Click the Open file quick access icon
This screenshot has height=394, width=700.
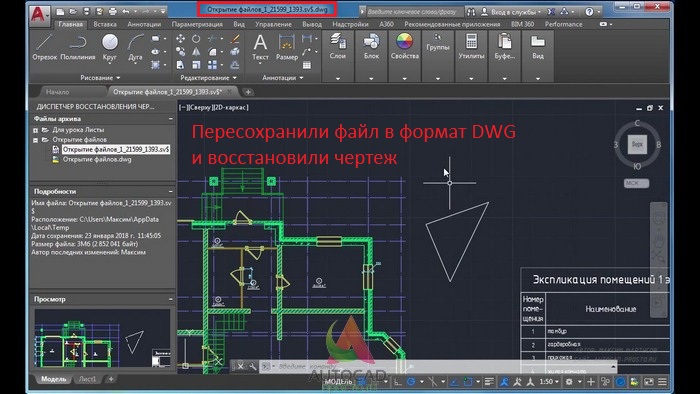pos(73,11)
